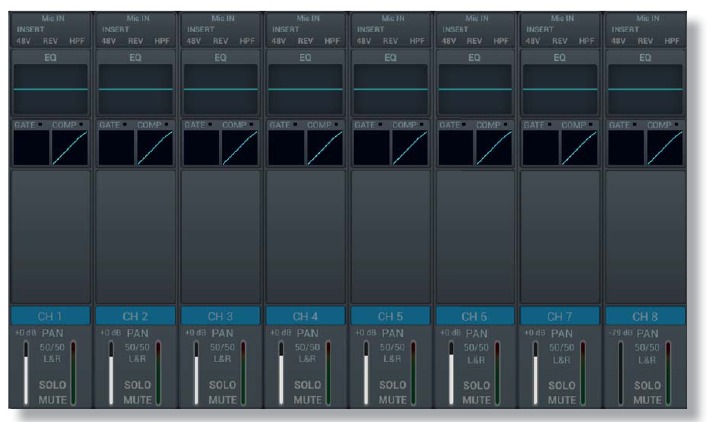Open the gate display on CH 6

pos(456,148)
